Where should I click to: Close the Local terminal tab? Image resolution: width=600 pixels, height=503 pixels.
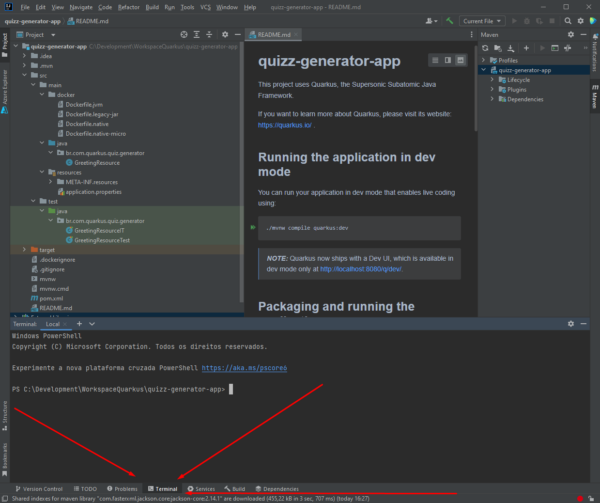pos(65,324)
